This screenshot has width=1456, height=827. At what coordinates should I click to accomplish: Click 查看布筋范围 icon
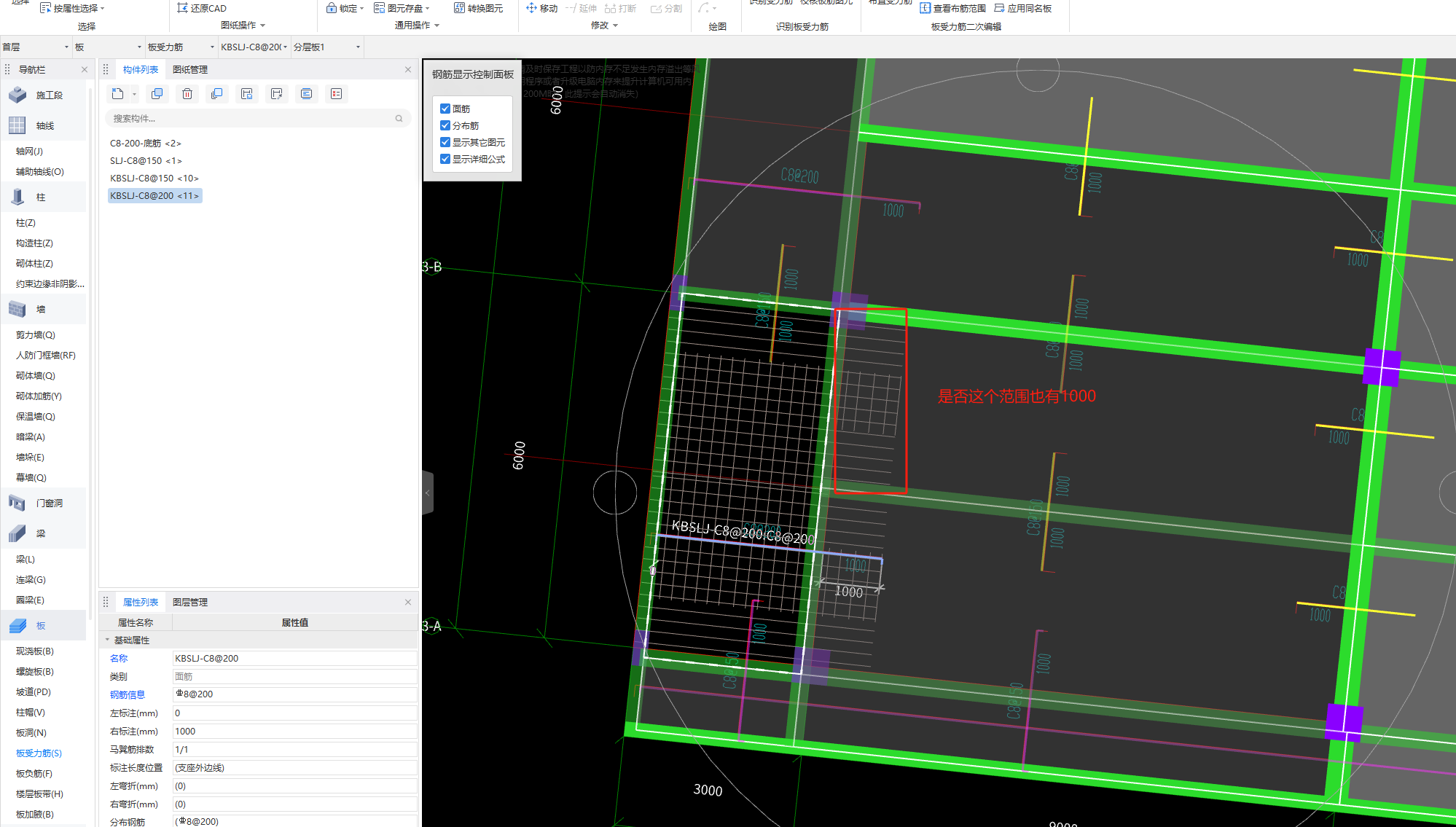point(925,8)
